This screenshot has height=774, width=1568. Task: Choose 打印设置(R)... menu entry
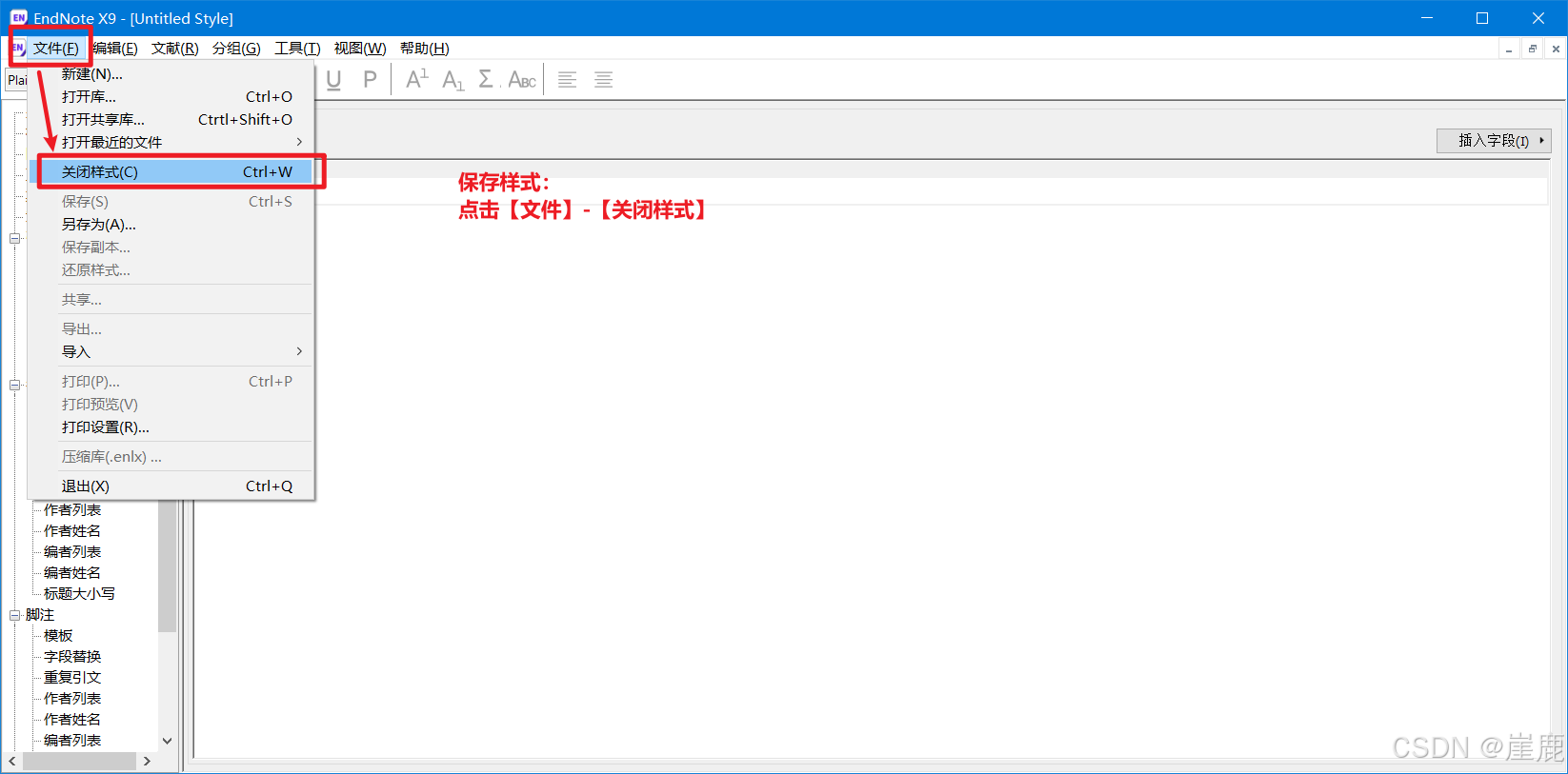tap(171, 427)
